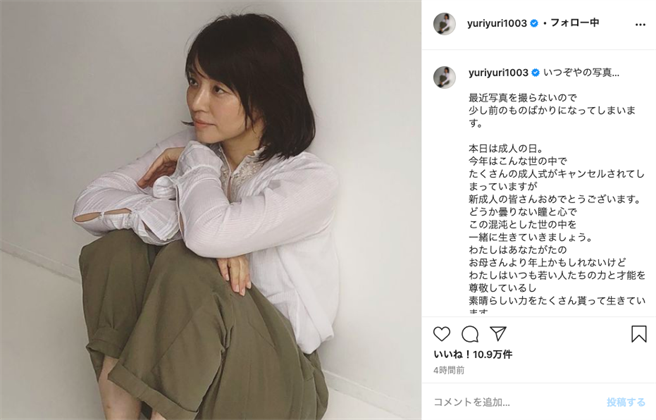Click the caption text いつぞやの写真
The width and height of the screenshot is (656, 420).
coord(581,73)
